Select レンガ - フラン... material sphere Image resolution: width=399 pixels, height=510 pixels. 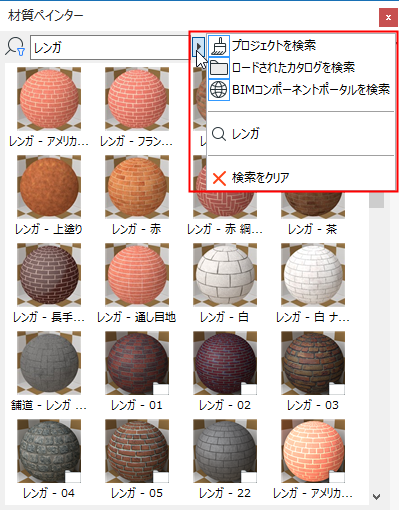coord(137,99)
